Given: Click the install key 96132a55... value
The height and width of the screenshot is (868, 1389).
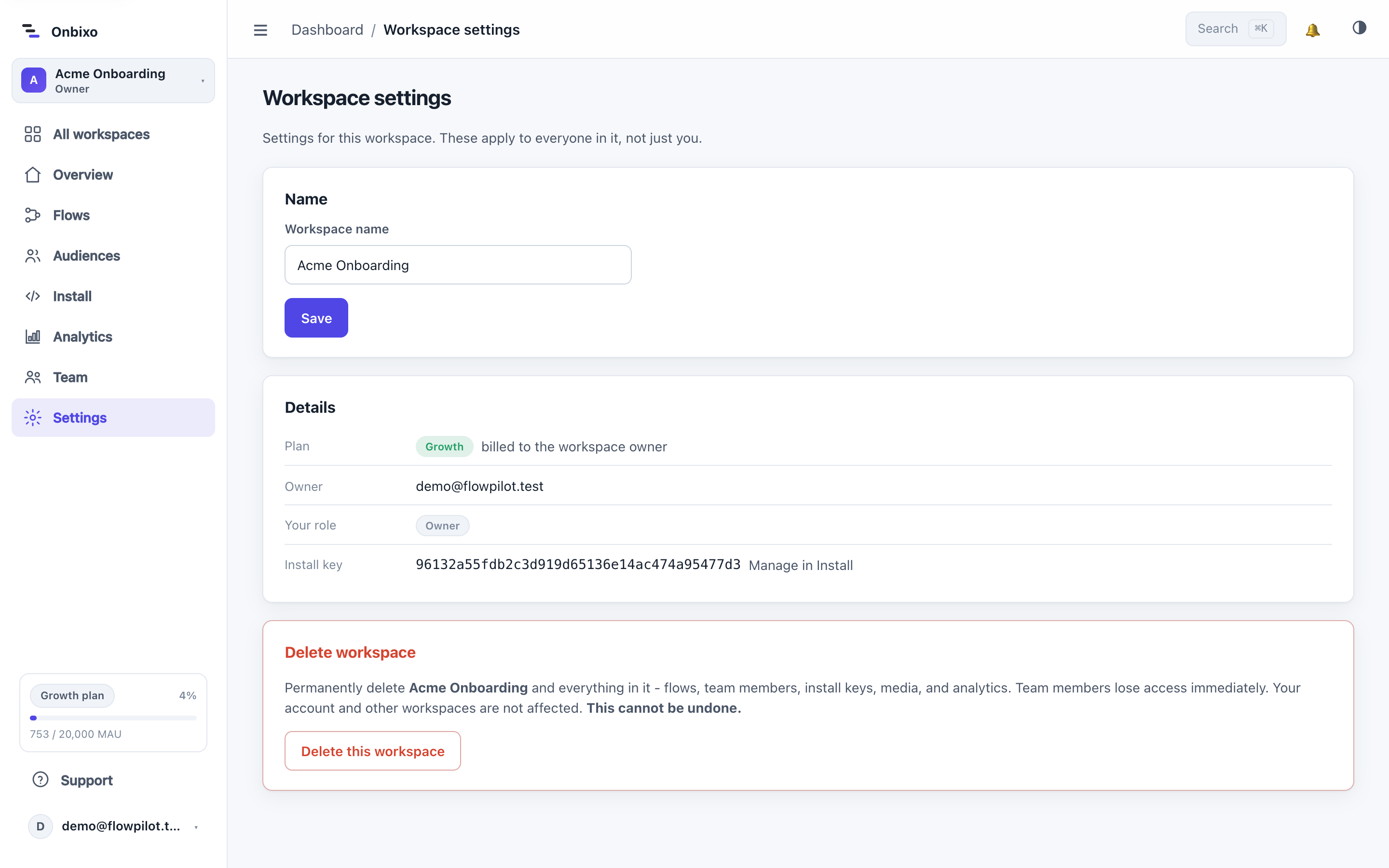Looking at the screenshot, I should point(578,564).
